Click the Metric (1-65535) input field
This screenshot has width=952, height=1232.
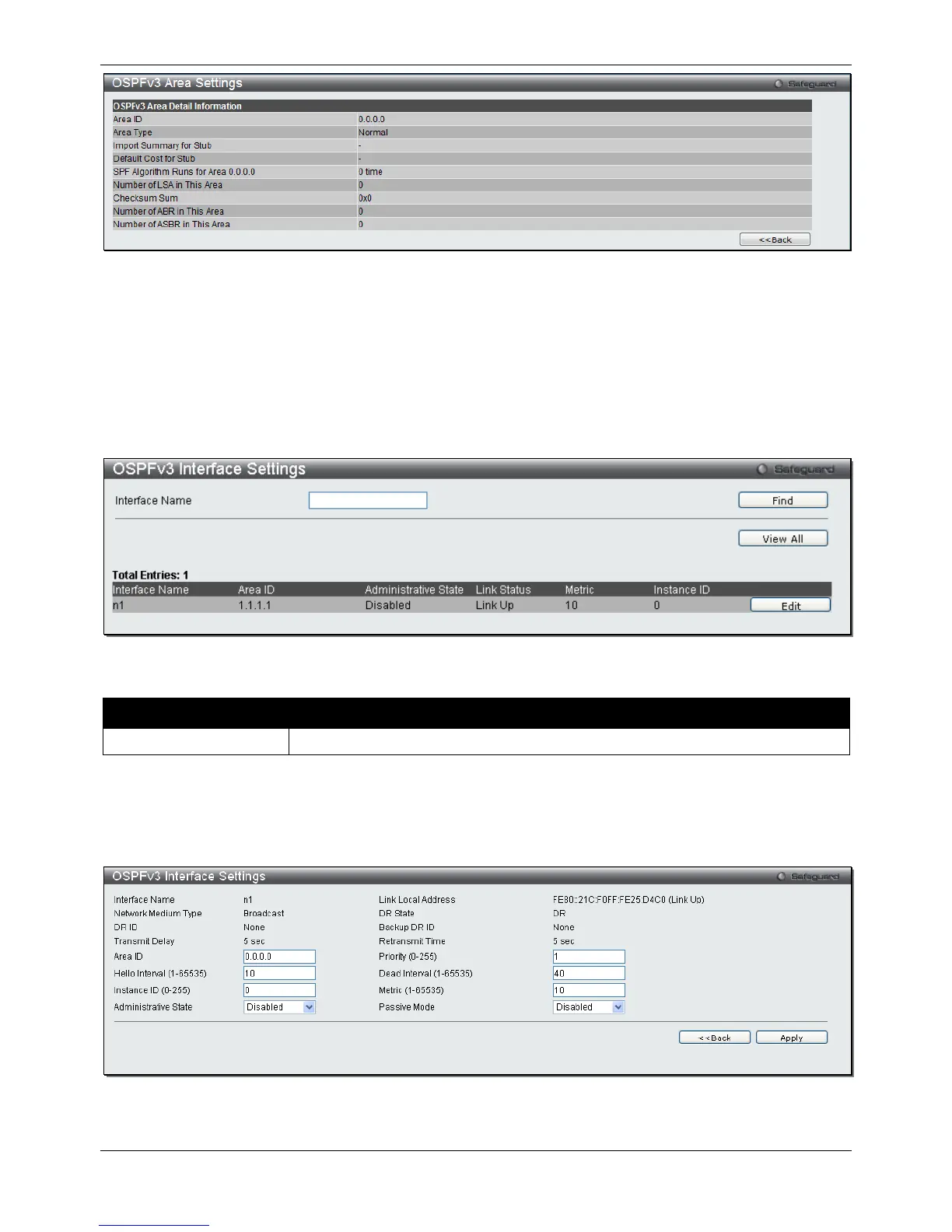(x=589, y=990)
